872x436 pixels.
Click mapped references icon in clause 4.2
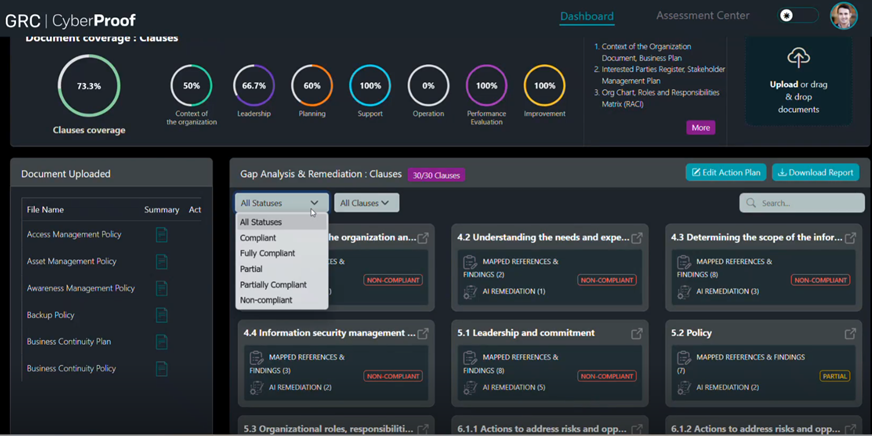pyautogui.click(x=470, y=262)
